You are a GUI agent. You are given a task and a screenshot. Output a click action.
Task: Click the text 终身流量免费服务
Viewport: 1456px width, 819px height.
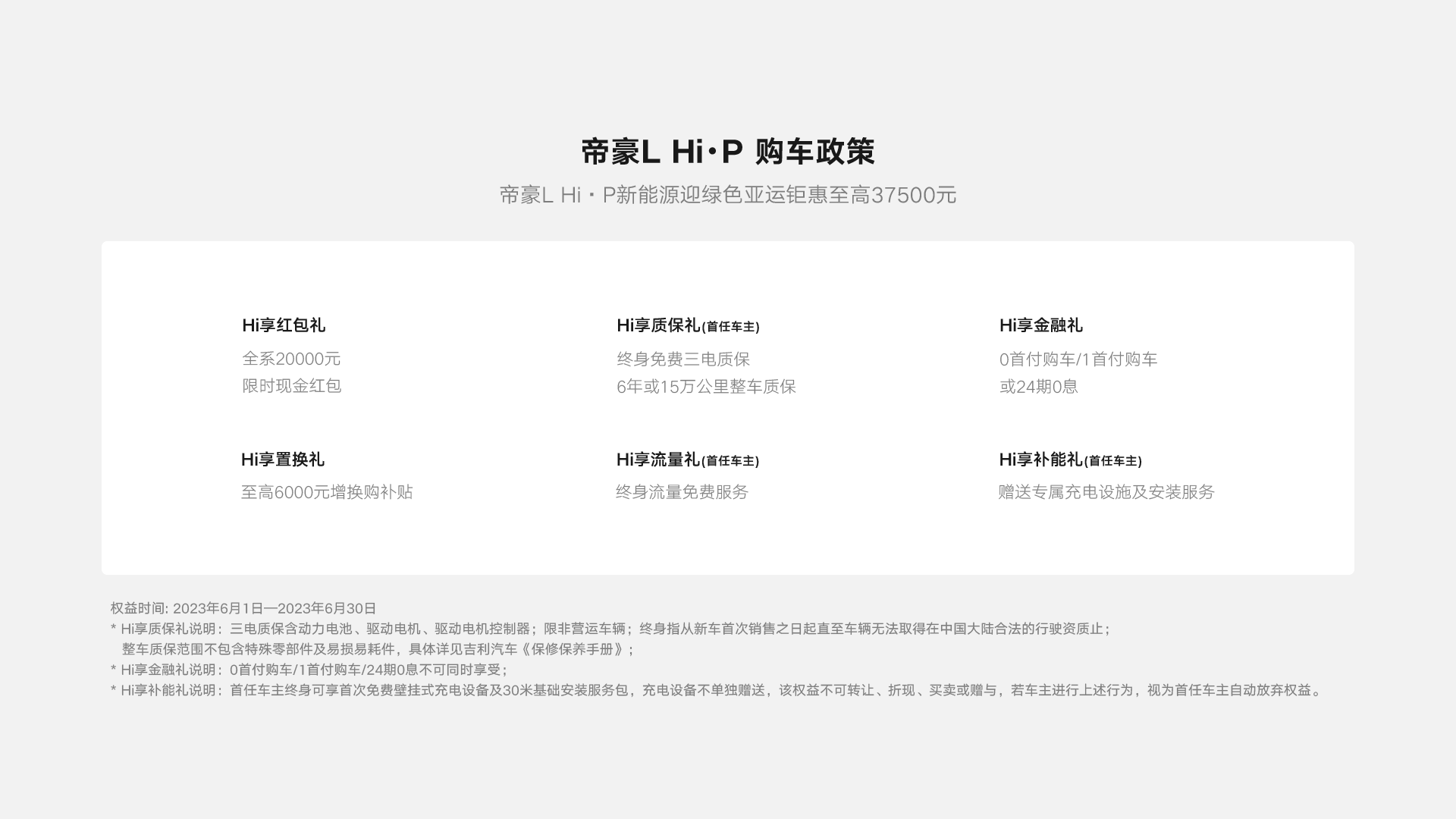(x=682, y=492)
